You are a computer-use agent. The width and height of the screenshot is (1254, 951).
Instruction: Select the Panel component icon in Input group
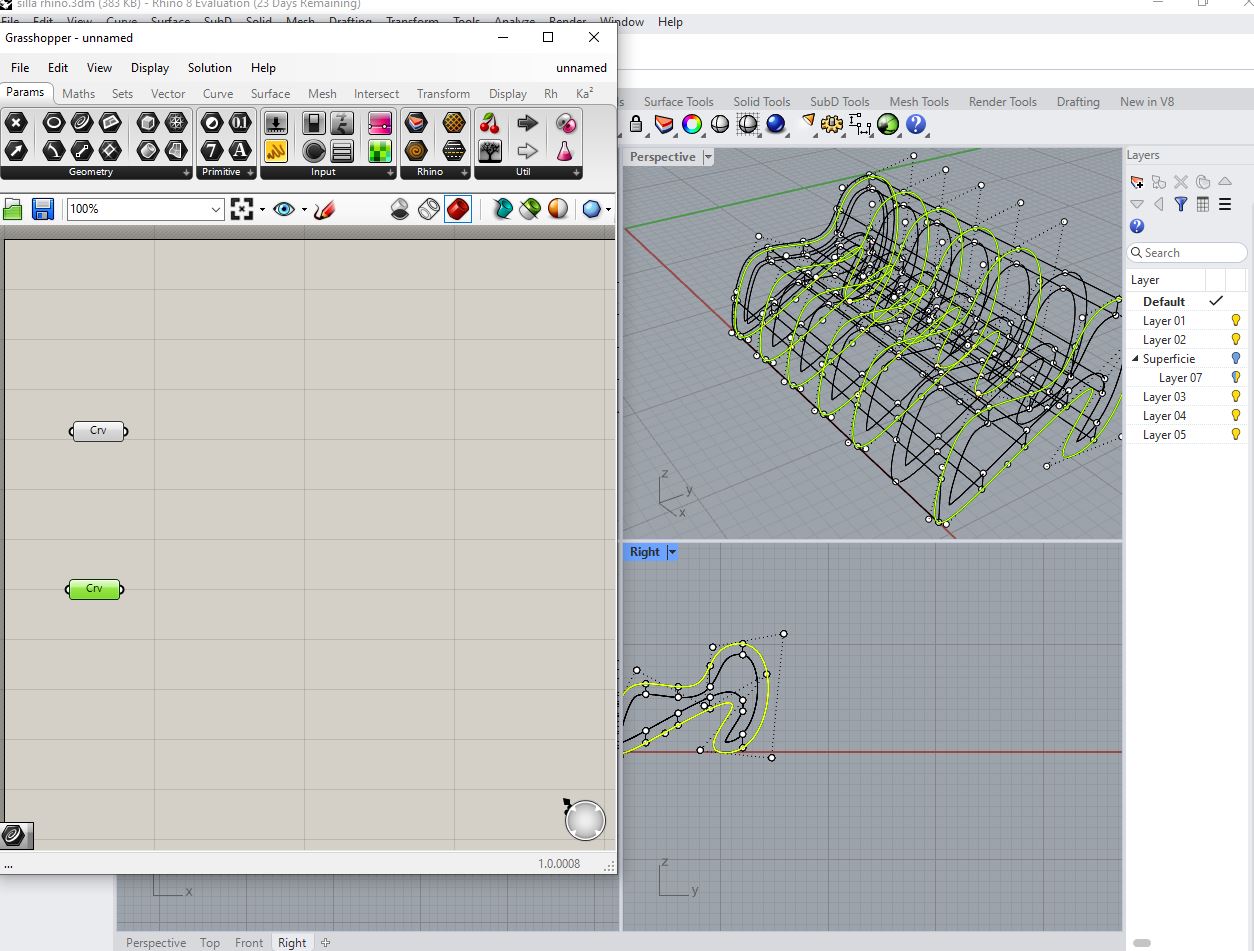342,150
